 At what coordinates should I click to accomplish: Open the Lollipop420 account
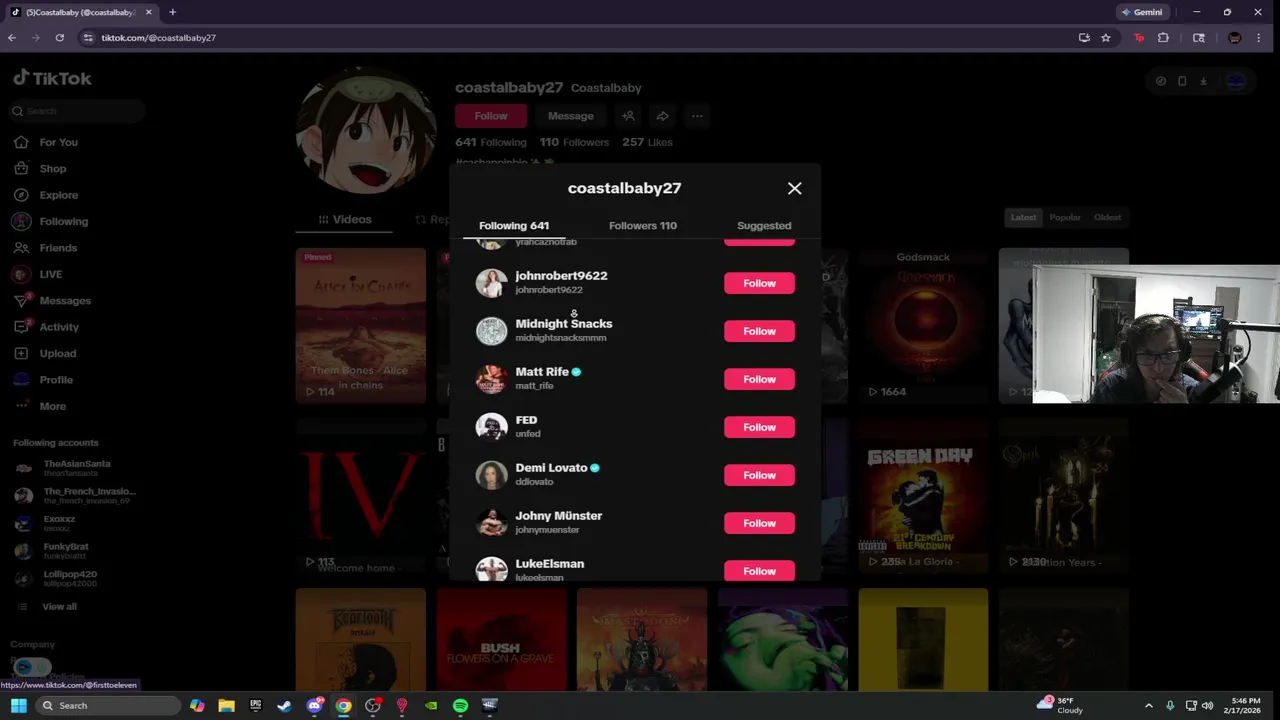68,579
